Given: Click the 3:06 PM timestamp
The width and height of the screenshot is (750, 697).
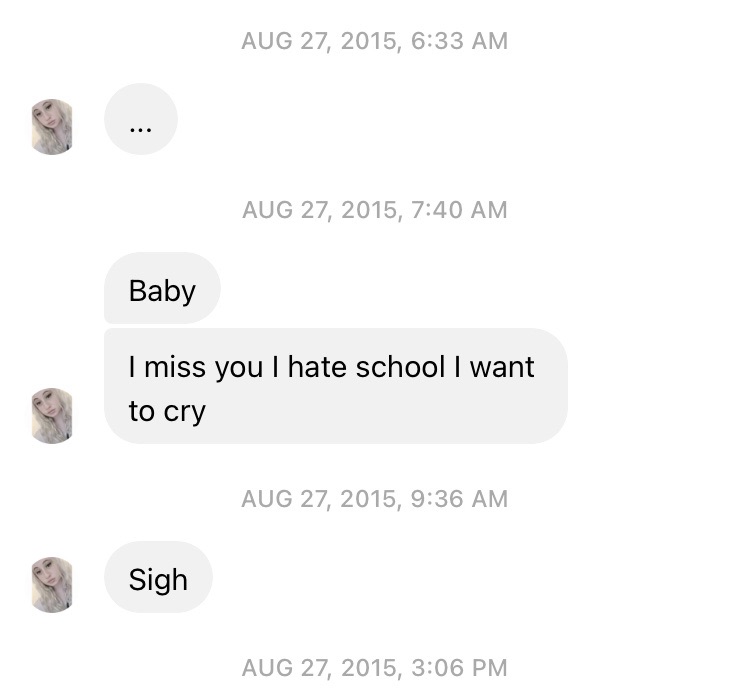Looking at the screenshot, I should tap(375, 668).
